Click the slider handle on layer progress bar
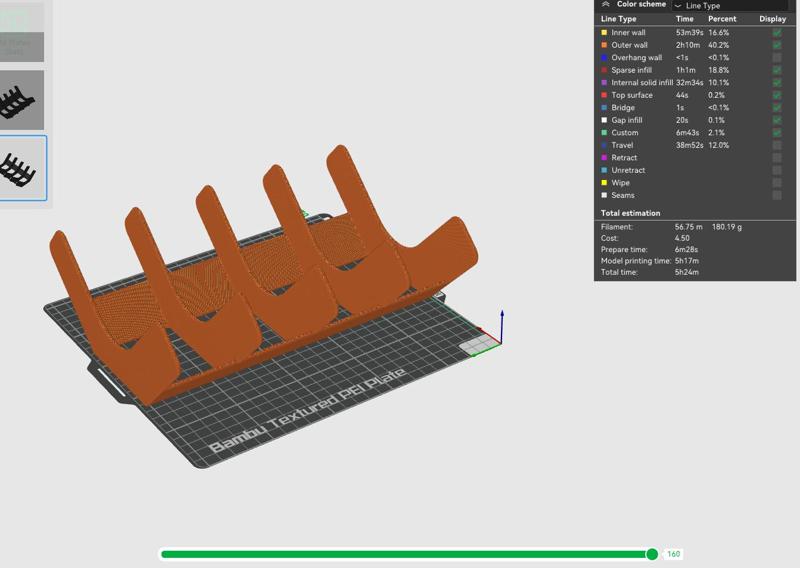The image size is (800, 568). tap(652, 554)
